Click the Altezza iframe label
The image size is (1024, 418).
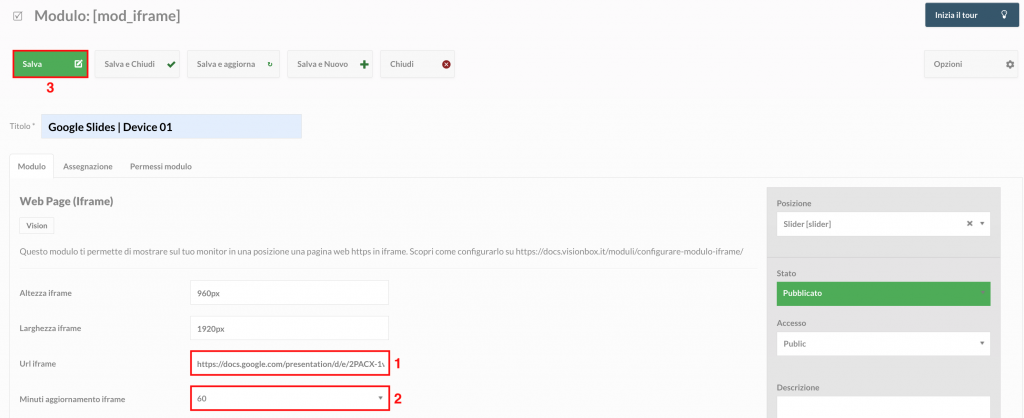(46, 293)
